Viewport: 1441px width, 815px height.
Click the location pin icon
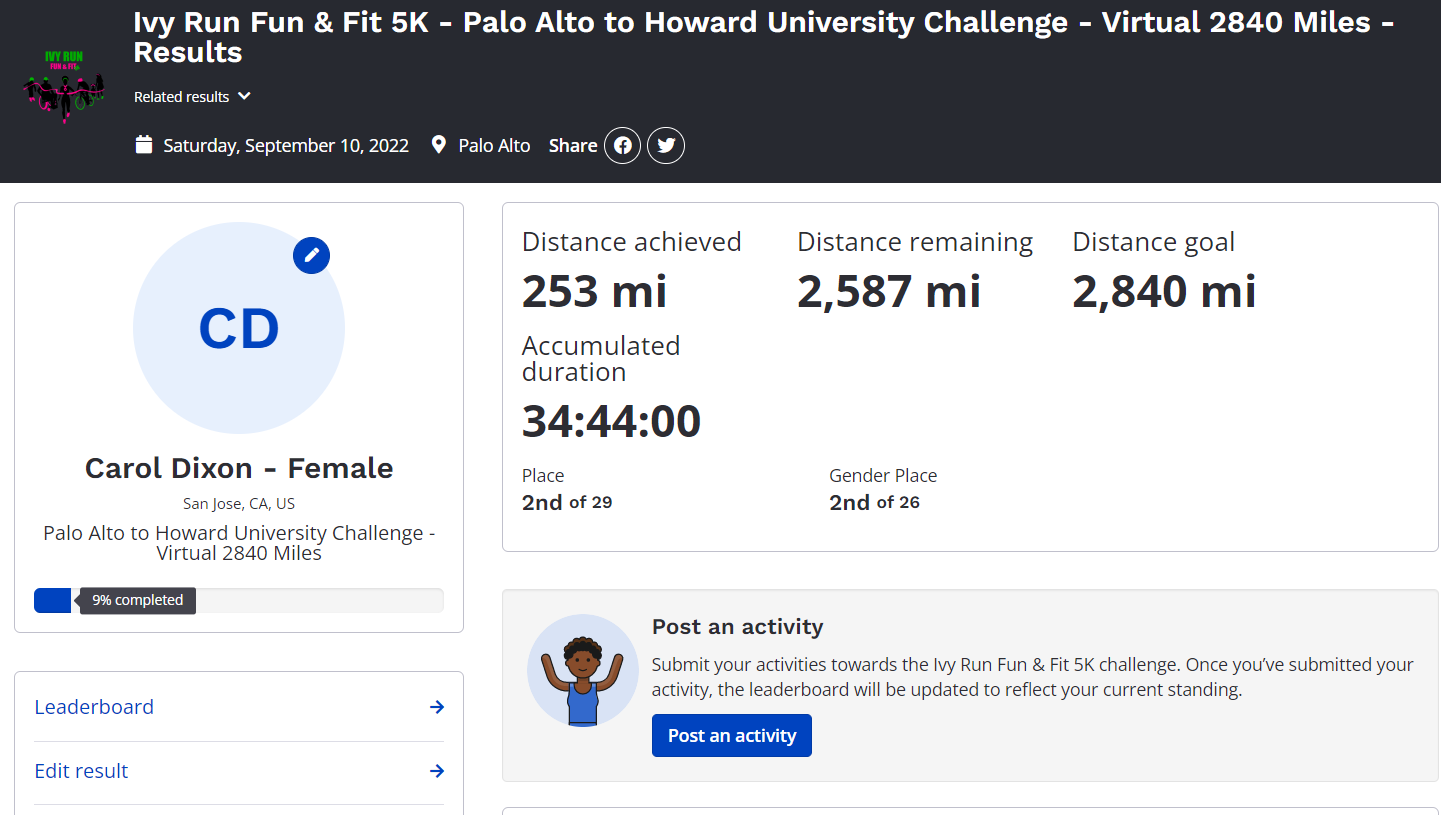point(438,145)
